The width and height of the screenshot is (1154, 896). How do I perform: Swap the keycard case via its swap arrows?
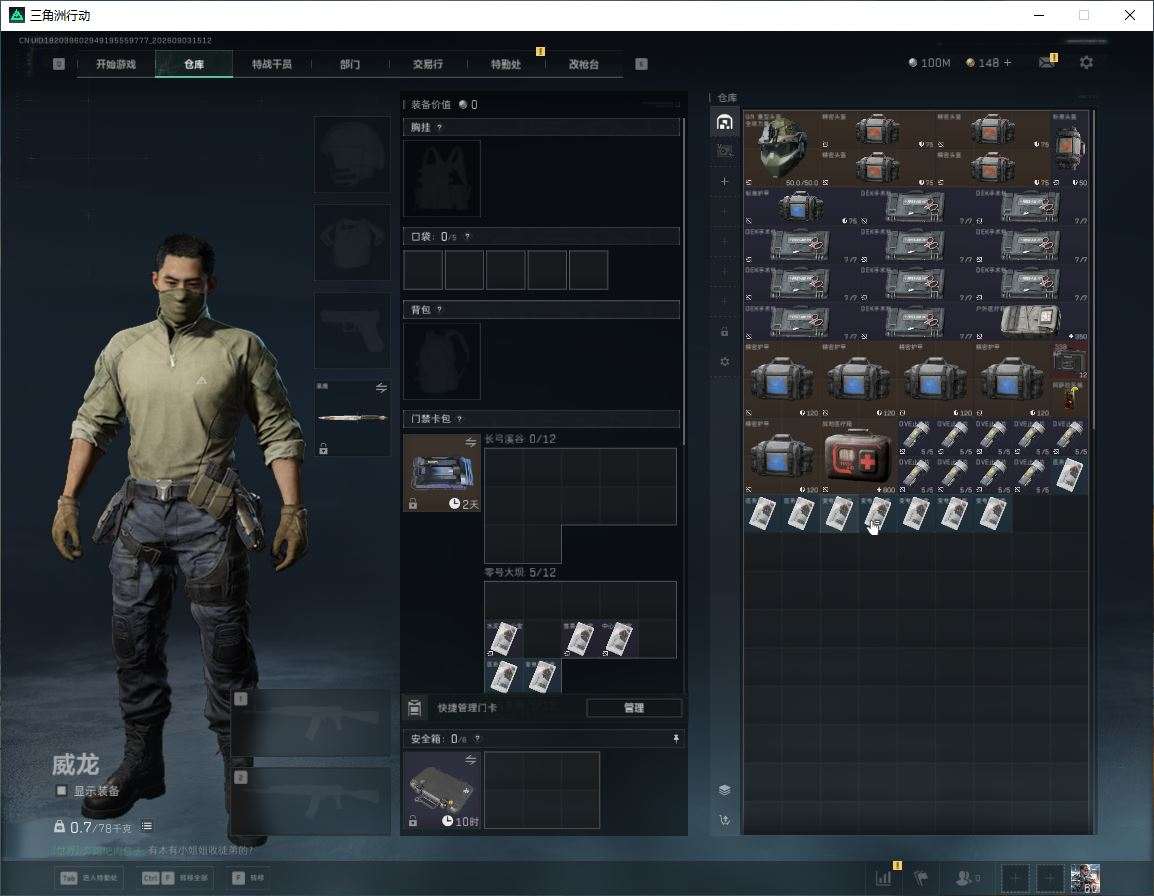pos(470,442)
